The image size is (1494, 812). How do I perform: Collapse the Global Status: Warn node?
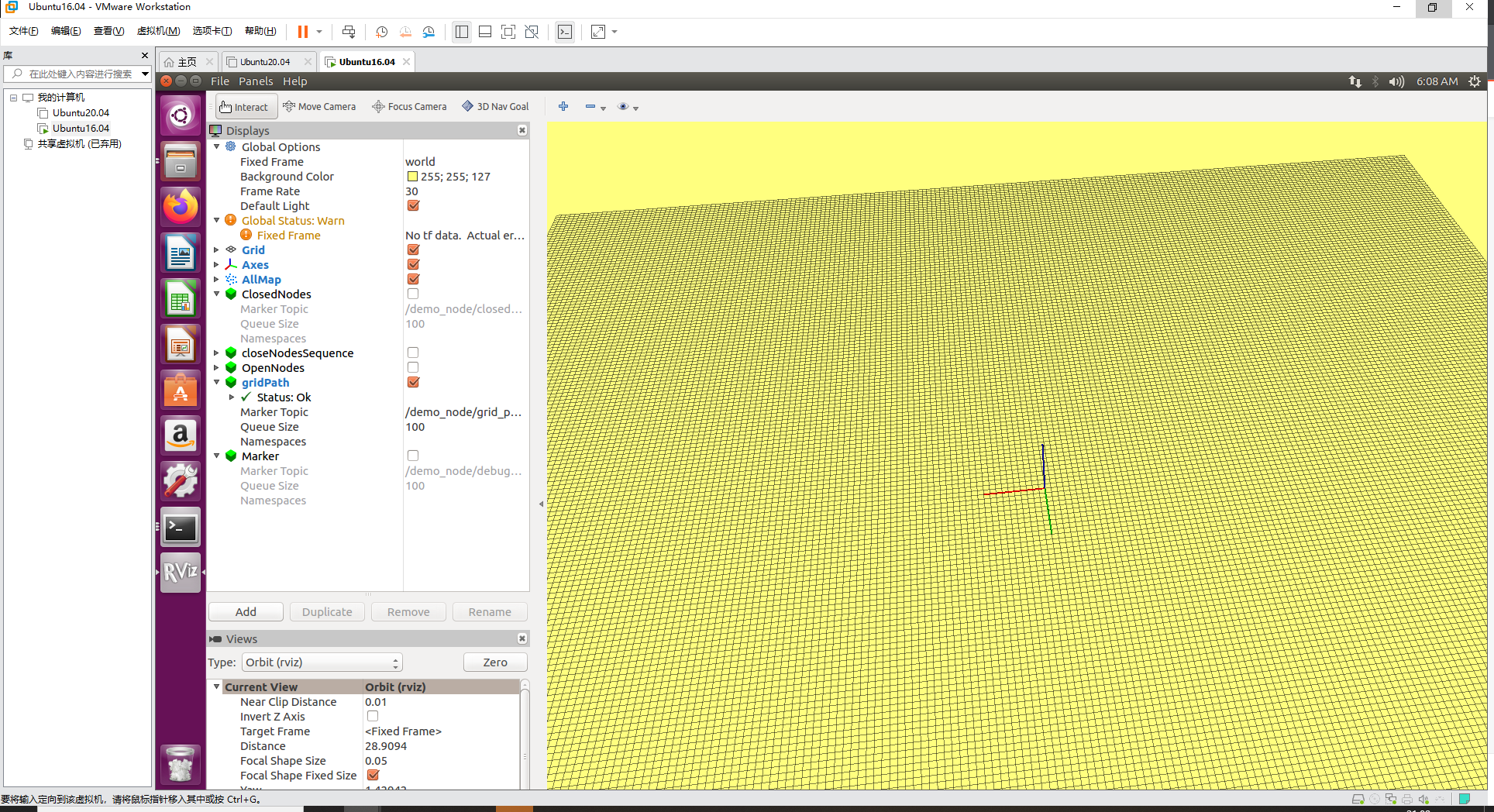tap(217, 220)
